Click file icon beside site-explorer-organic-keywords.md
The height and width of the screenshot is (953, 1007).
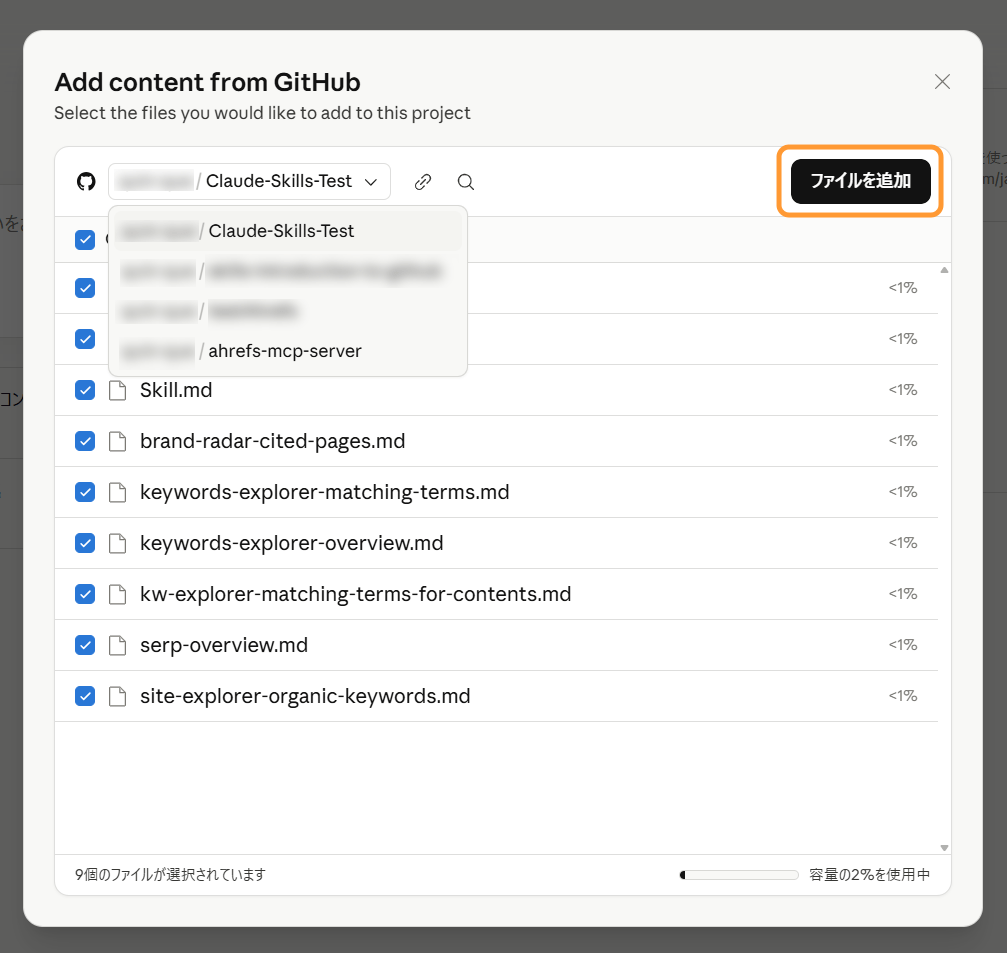click(x=118, y=696)
